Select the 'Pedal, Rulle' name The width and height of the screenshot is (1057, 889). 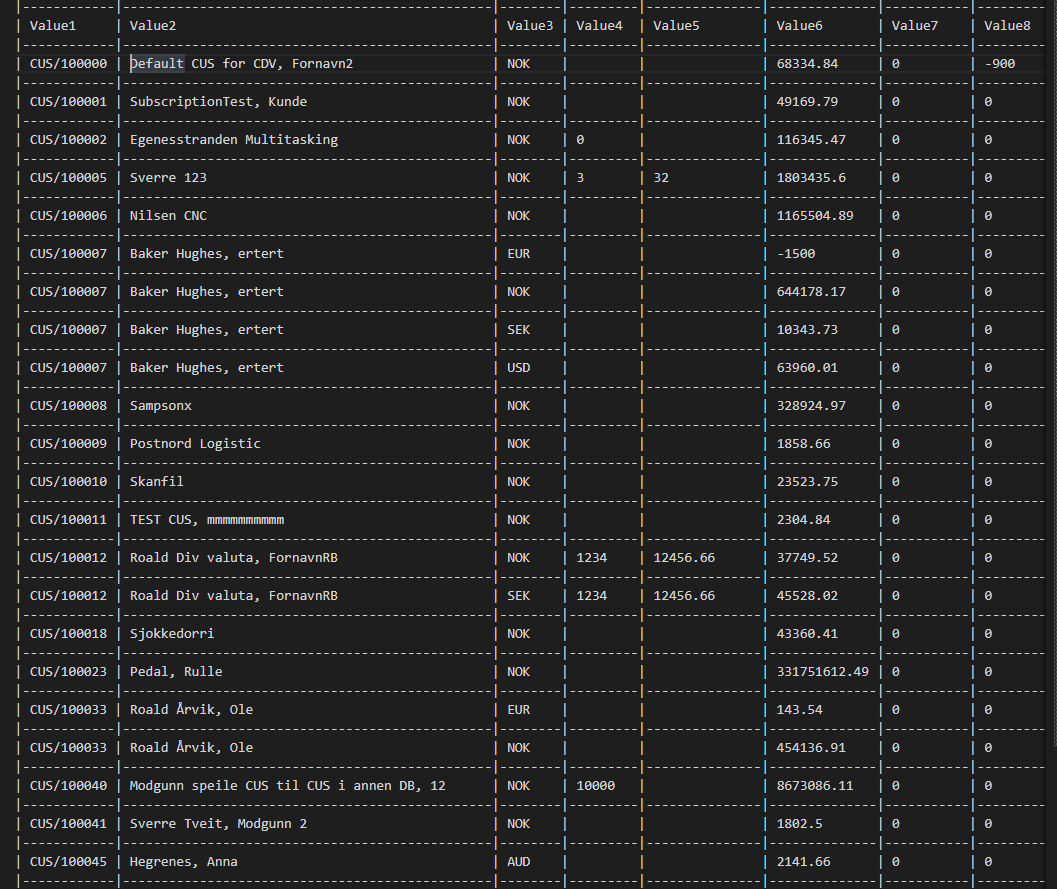176,672
